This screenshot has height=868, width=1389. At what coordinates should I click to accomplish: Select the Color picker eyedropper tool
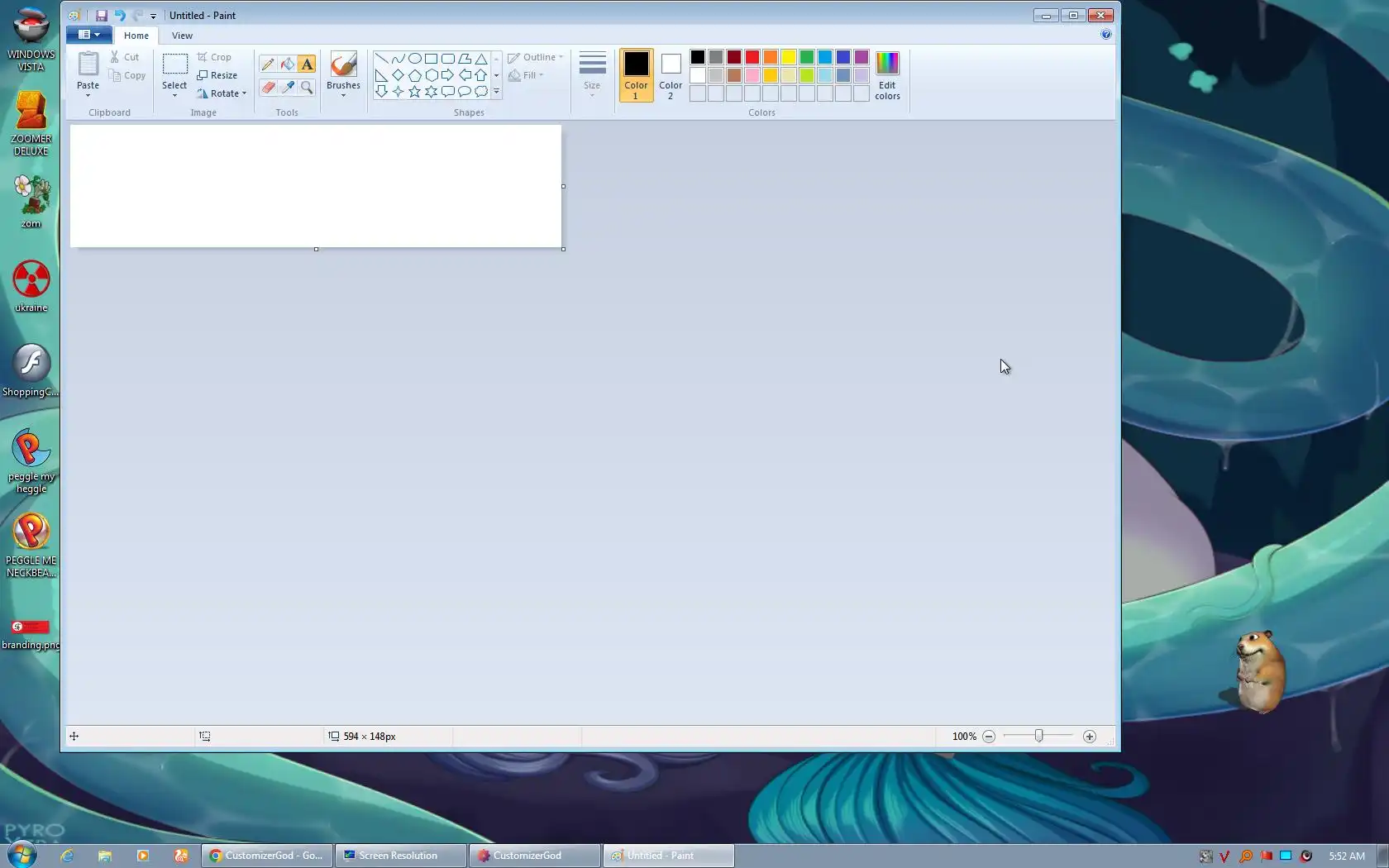287,87
